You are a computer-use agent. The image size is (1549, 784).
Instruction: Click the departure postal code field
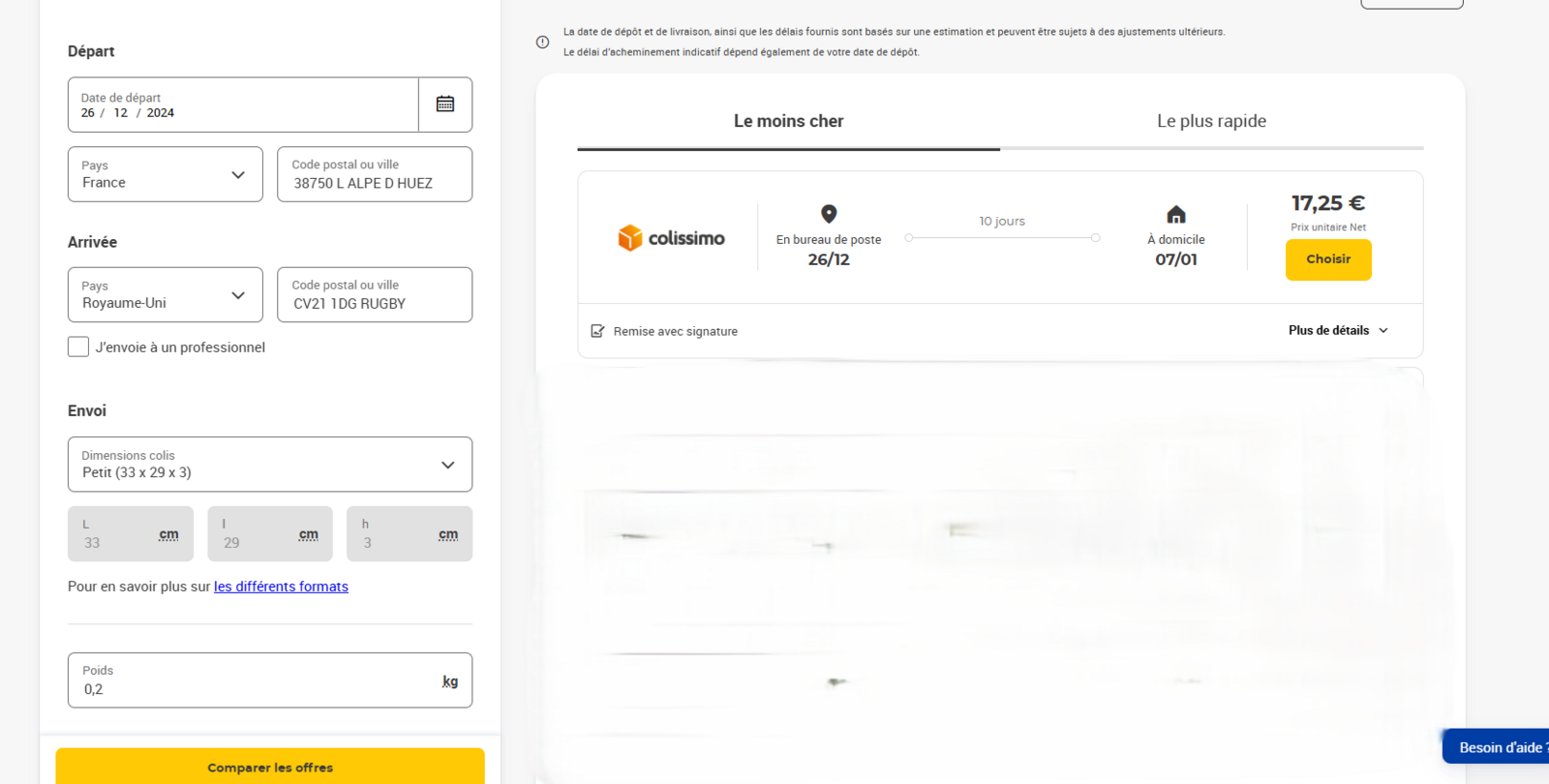(x=375, y=175)
